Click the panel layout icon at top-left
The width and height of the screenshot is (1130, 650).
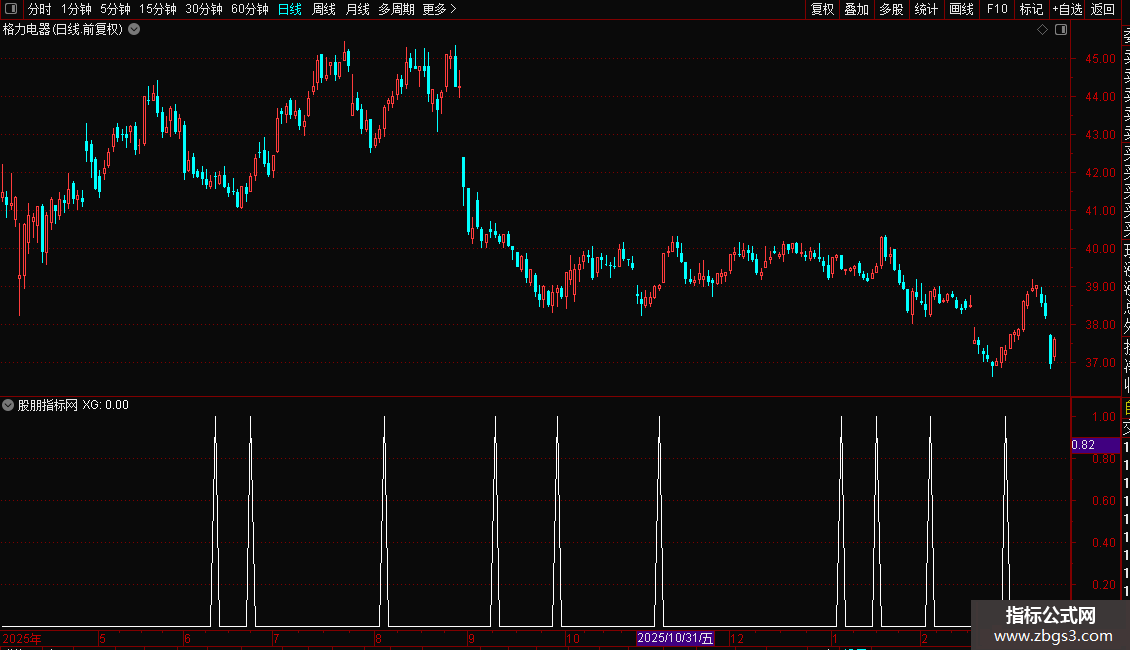pos(11,9)
